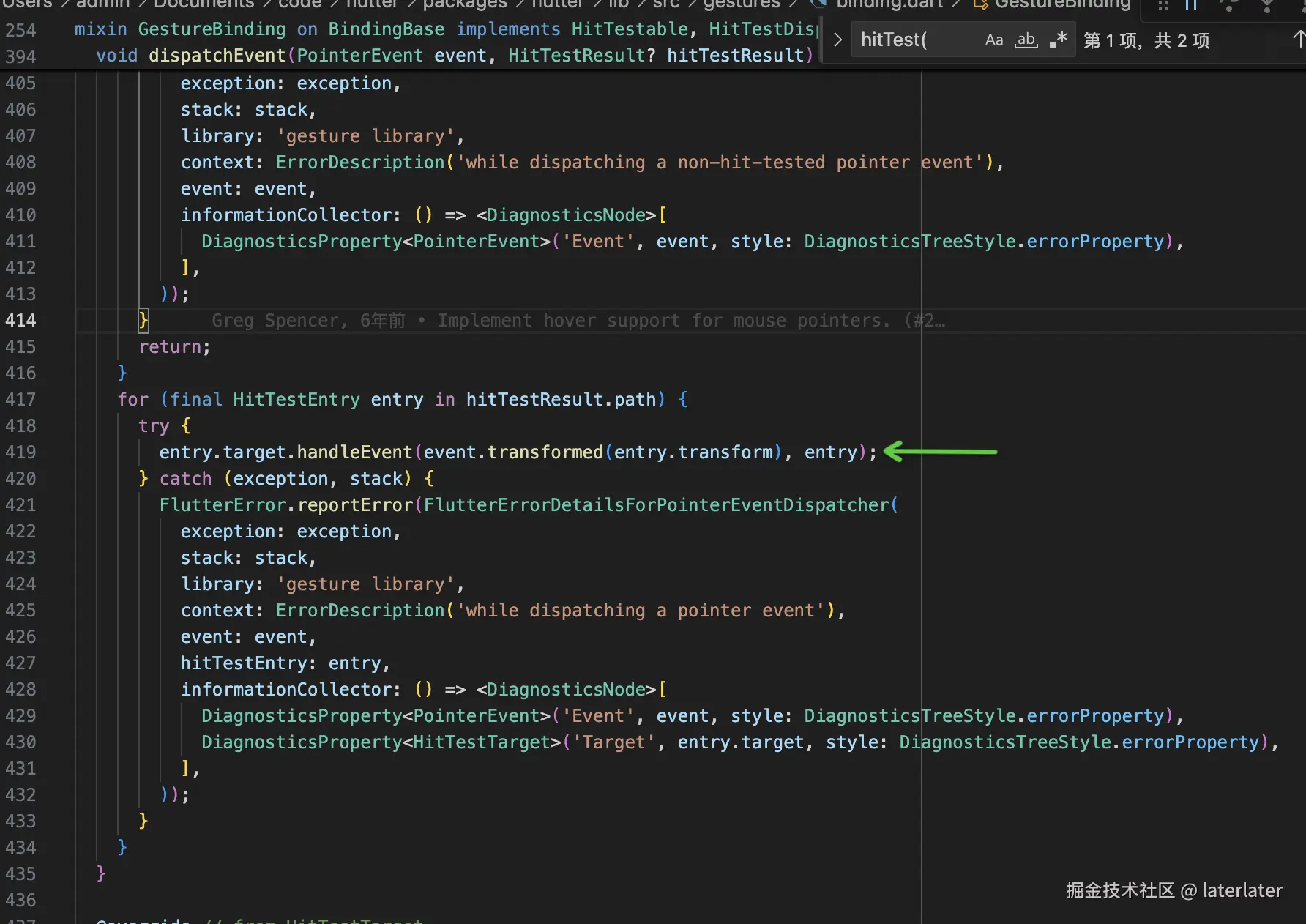This screenshot has height=924, width=1306.
Task: Select line number 419 in the gutter
Action: click(20, 452)
